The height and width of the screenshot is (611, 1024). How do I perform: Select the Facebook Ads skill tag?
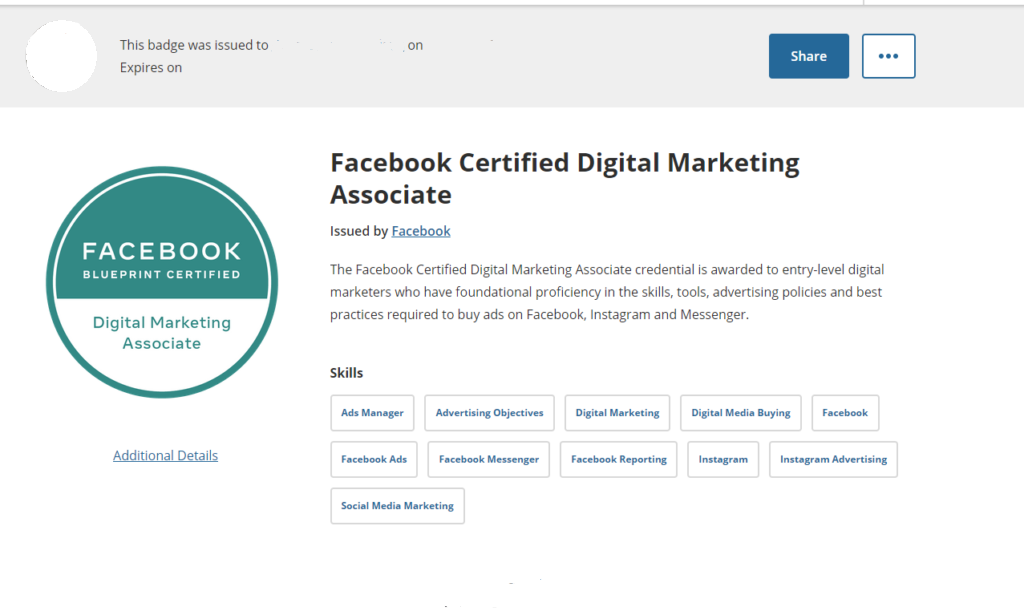click(374, 459)
